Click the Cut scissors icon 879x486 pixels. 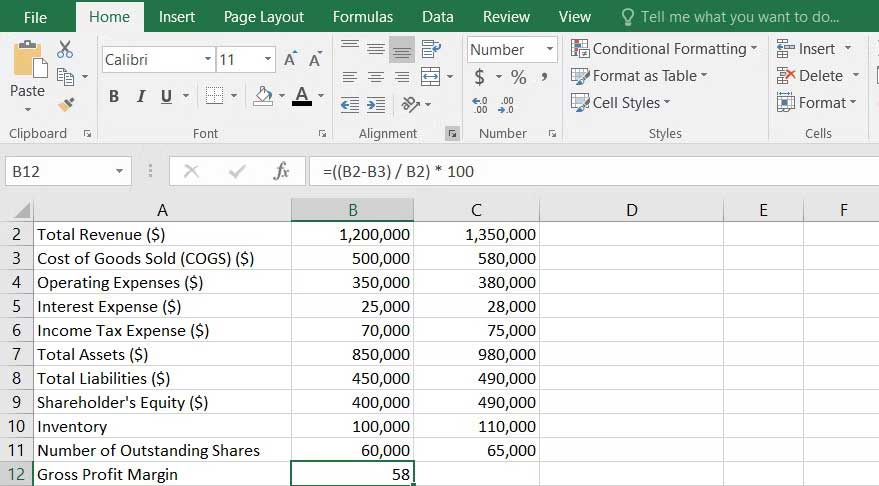click(66, 49)
